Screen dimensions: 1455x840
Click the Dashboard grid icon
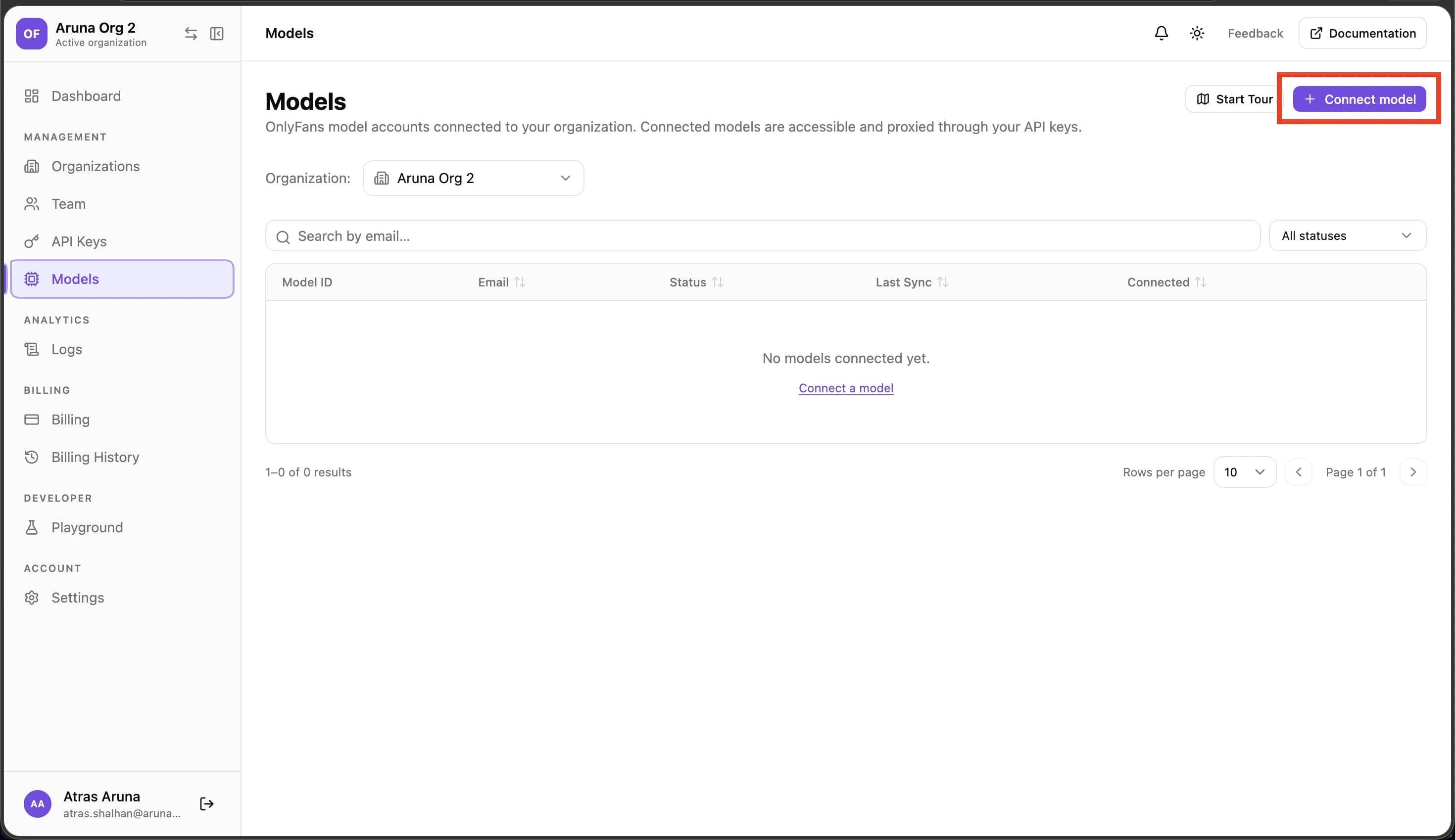coord(32,96)
